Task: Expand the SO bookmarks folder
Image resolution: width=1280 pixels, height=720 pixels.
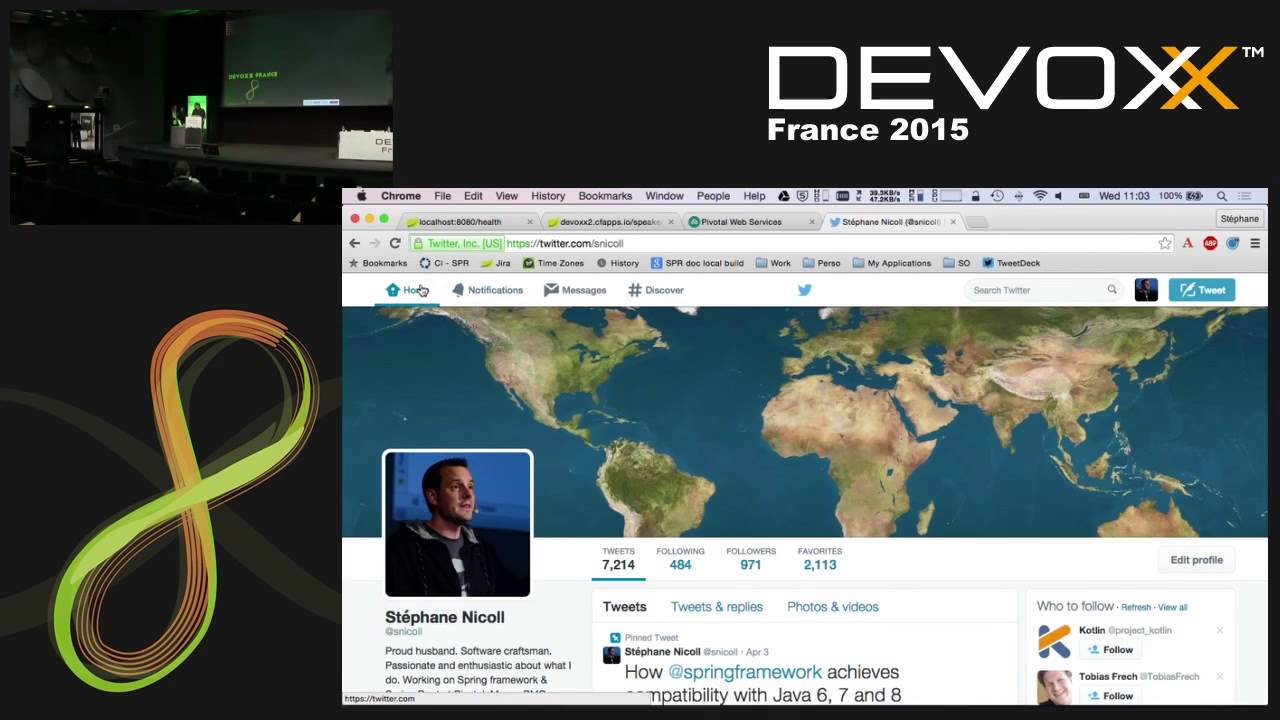Action: (957, 263)
